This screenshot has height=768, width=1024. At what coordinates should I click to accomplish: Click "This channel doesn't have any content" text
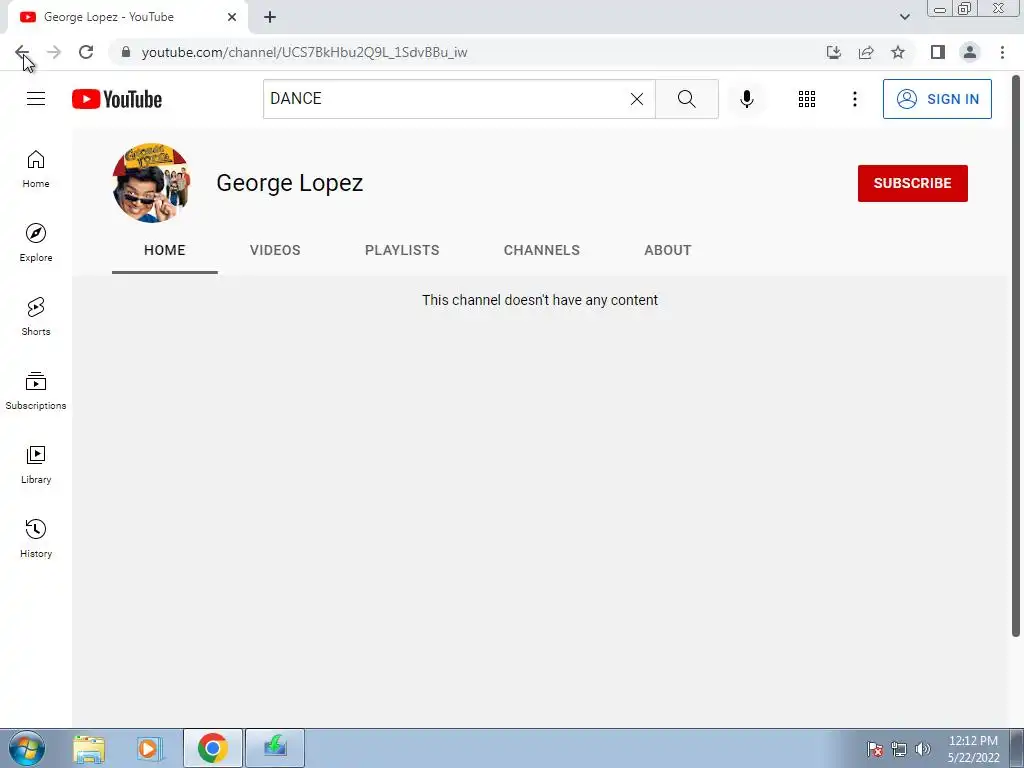539,300
